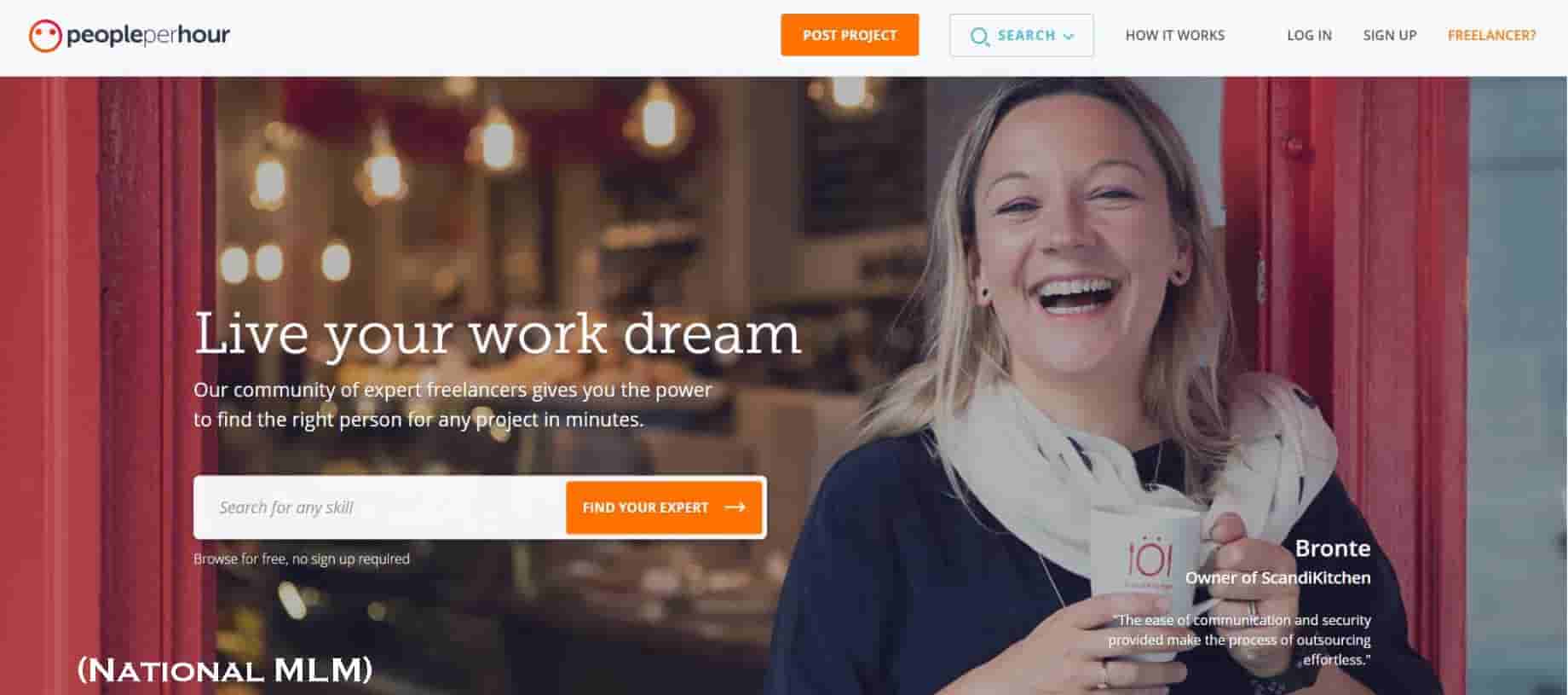
Task: Click the '(National MLM)' watermark text
Action: [225, 670]
